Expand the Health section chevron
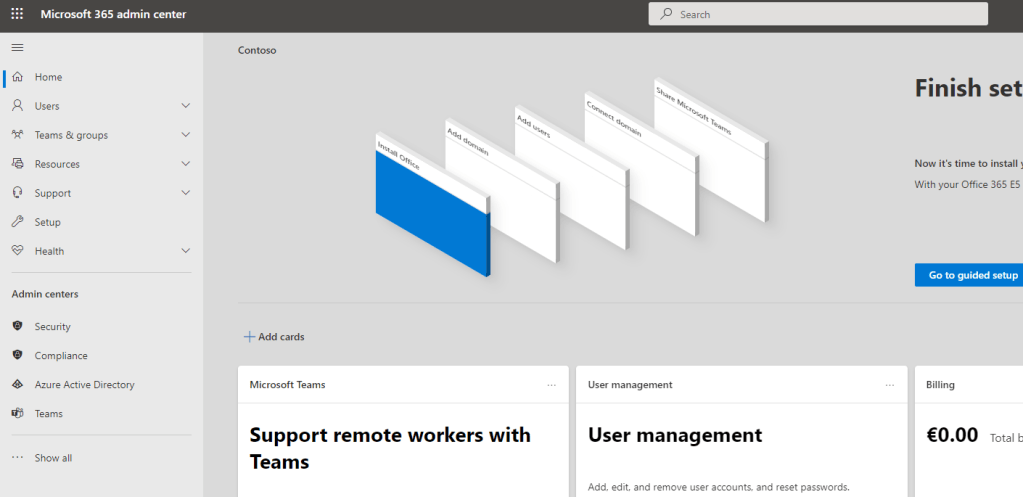Viewport: 1023px width, 497px height. click(185, 251)
